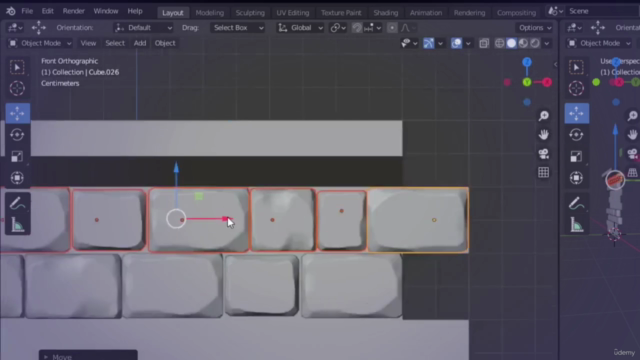The width and height of the screenshot is (640, 360).
Task: Click the Zoom magnifier viewport icon
Action: coord(543,116)
